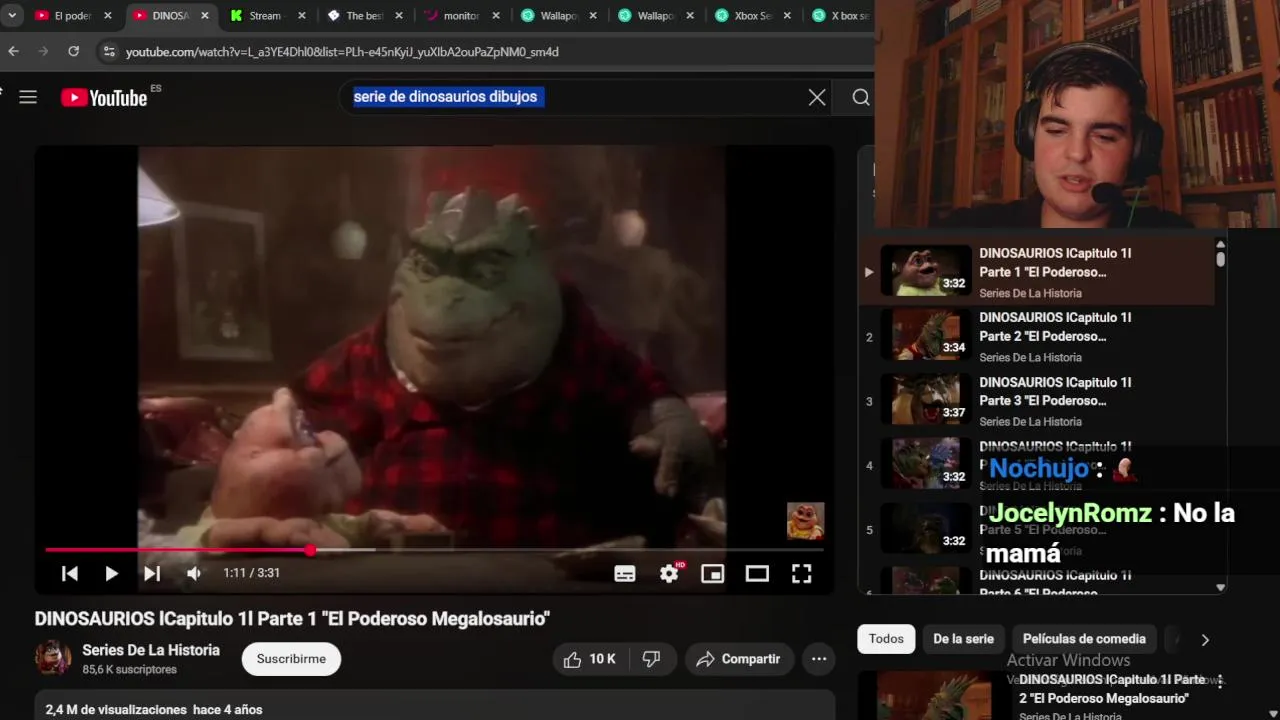Open playlist video titled Parte 2

[1055, 327]
